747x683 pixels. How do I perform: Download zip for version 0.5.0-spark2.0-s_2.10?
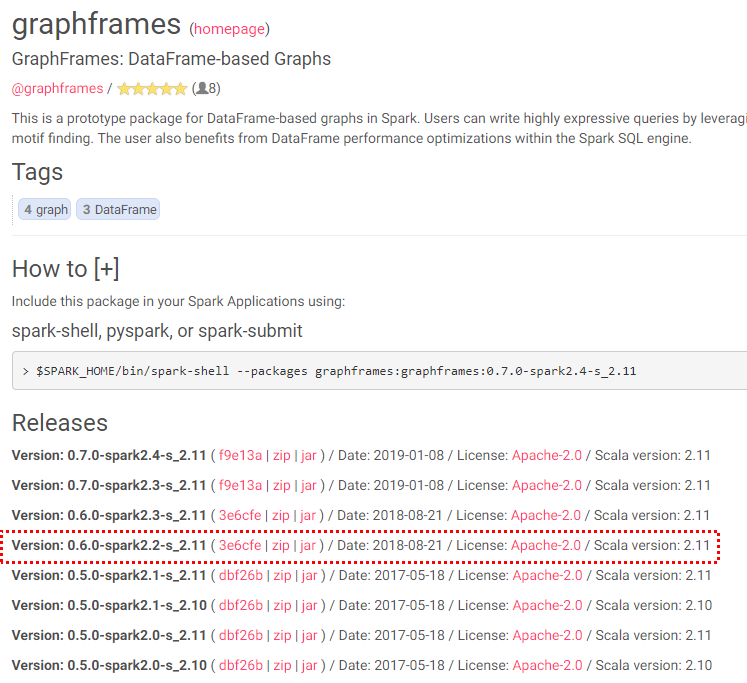pos(283,665)
